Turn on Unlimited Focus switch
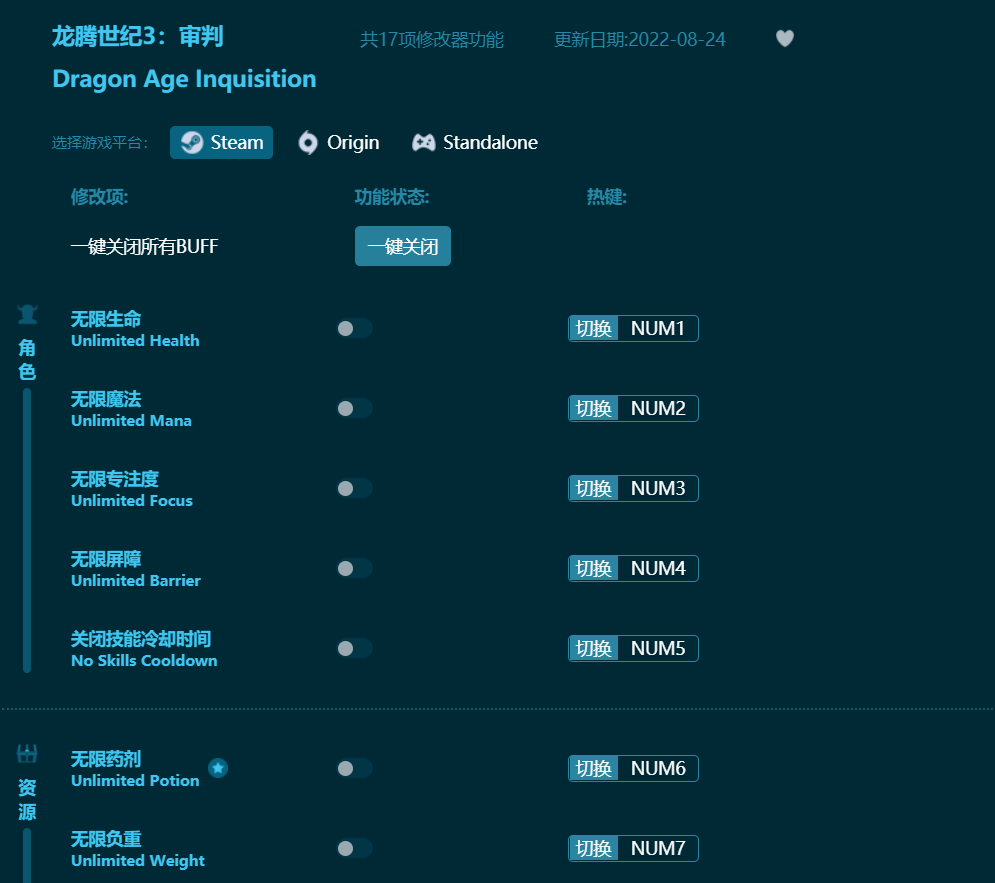This screenshot has width=995, height=883. click(355, 488)
